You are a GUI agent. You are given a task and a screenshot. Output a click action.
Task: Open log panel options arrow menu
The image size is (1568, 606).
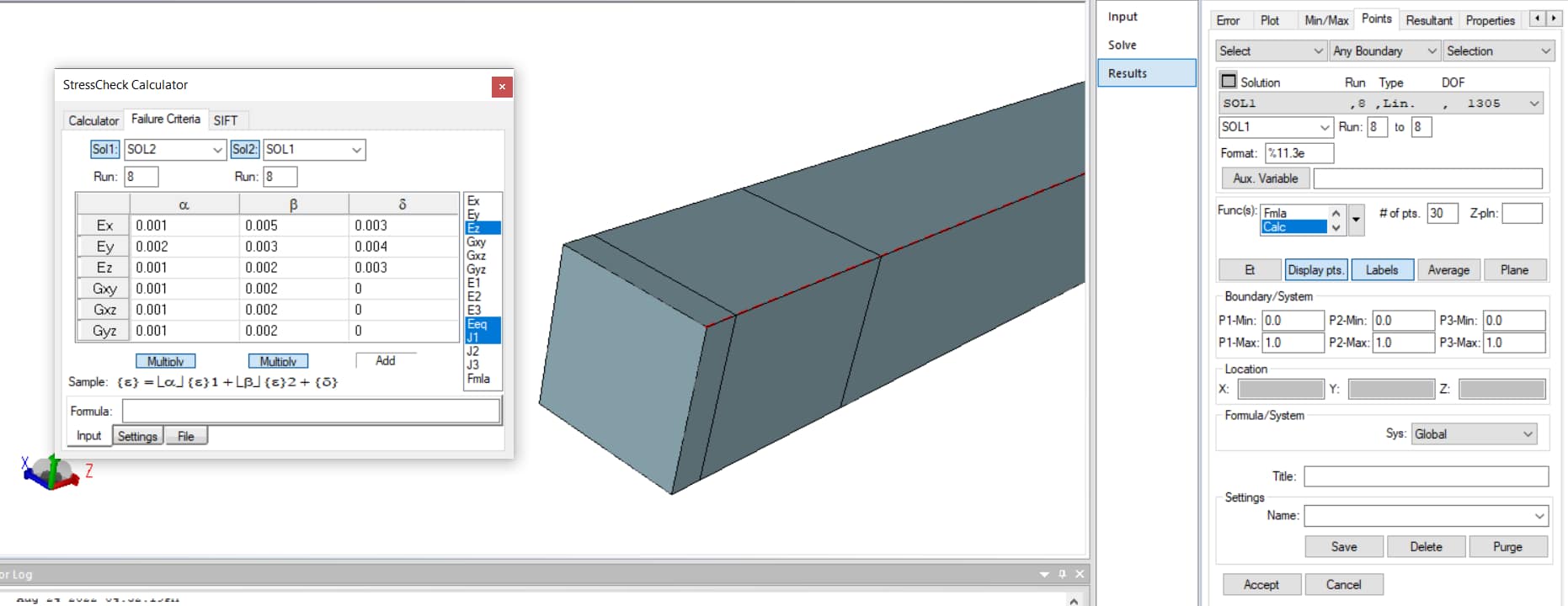pyautogui.click(x=1044, y=574)
